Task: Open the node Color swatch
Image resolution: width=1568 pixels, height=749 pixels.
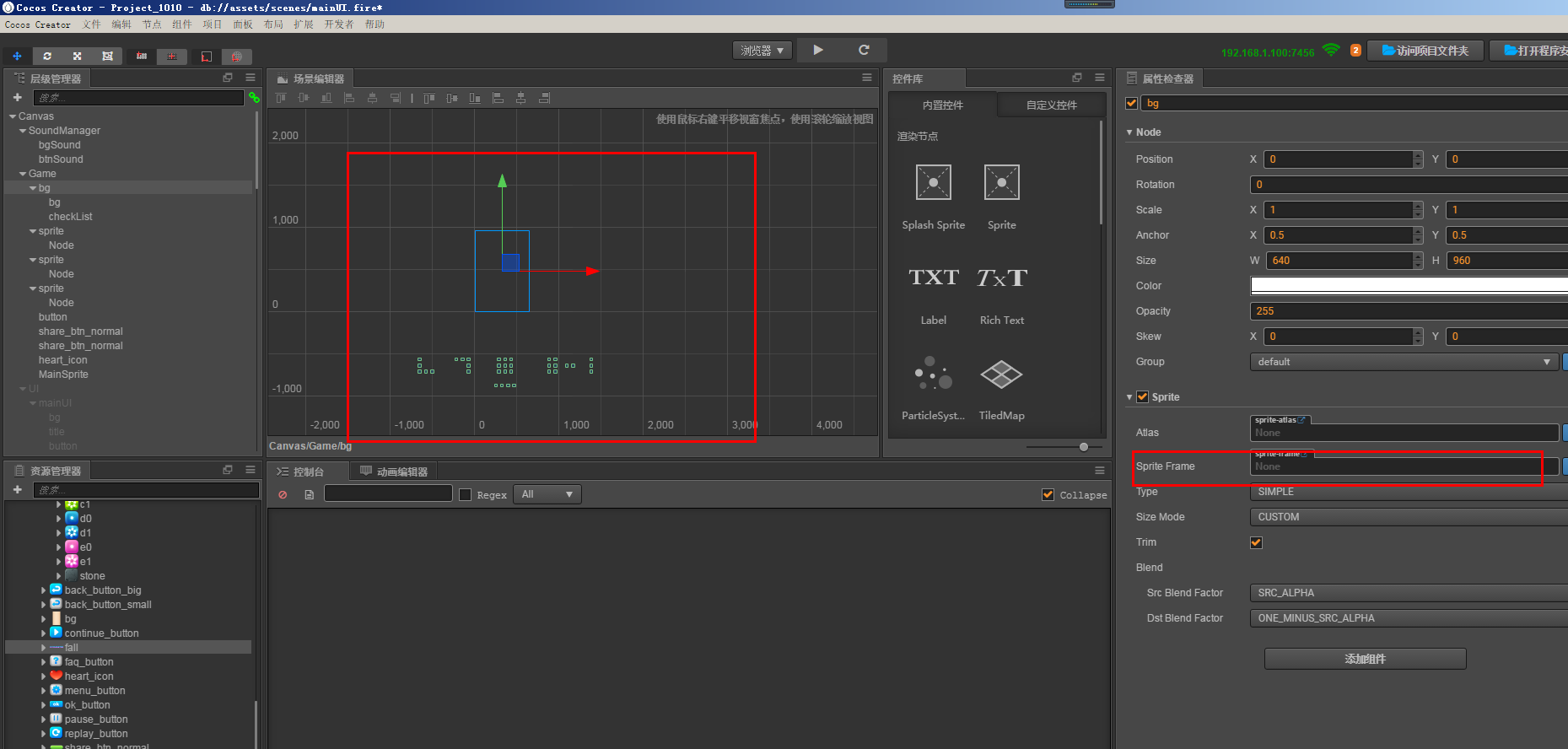Action: click(x=1409, y=286)
